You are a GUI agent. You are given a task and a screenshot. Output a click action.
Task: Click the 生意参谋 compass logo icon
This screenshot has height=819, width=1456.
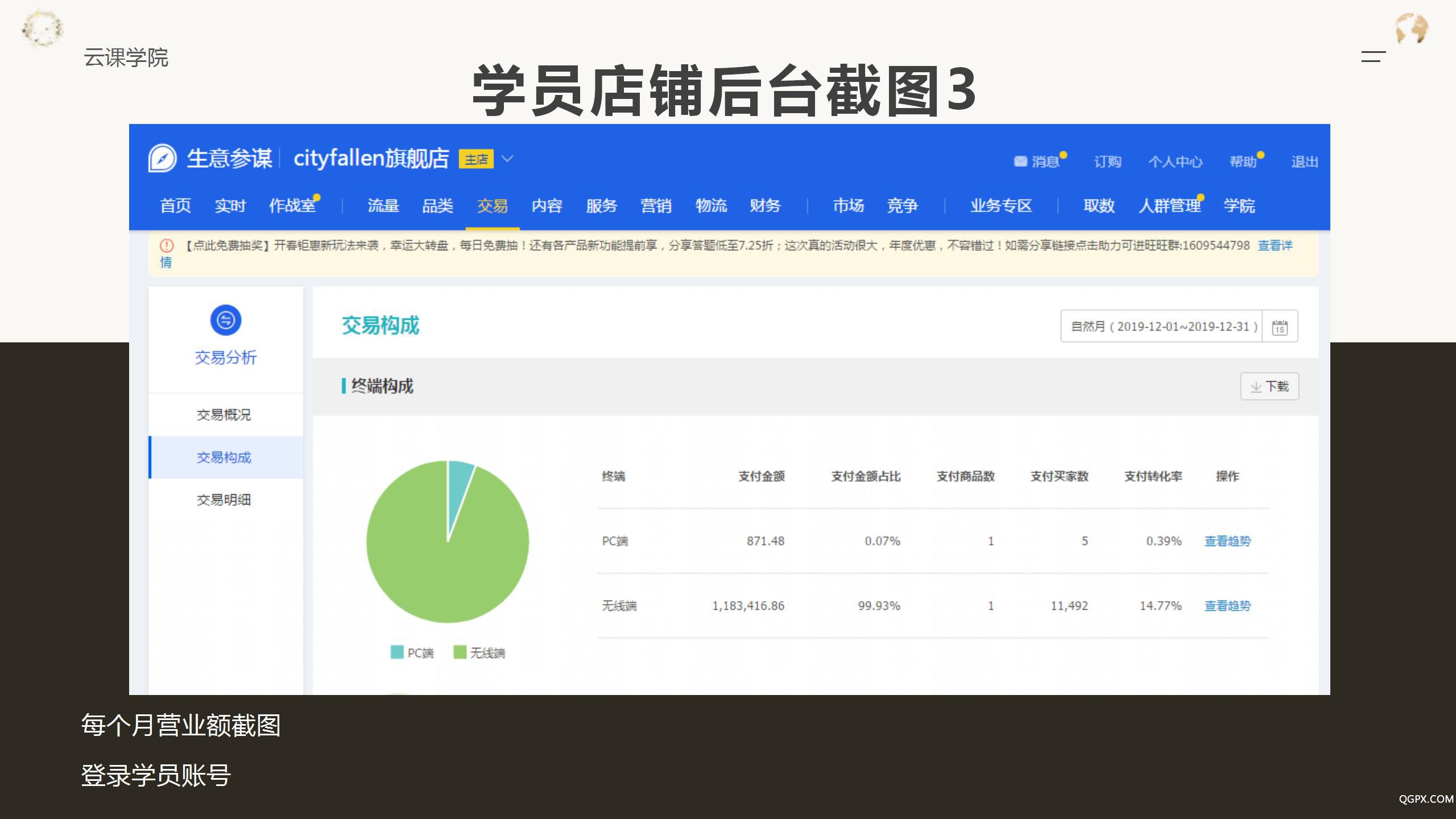tap(163, 158)
